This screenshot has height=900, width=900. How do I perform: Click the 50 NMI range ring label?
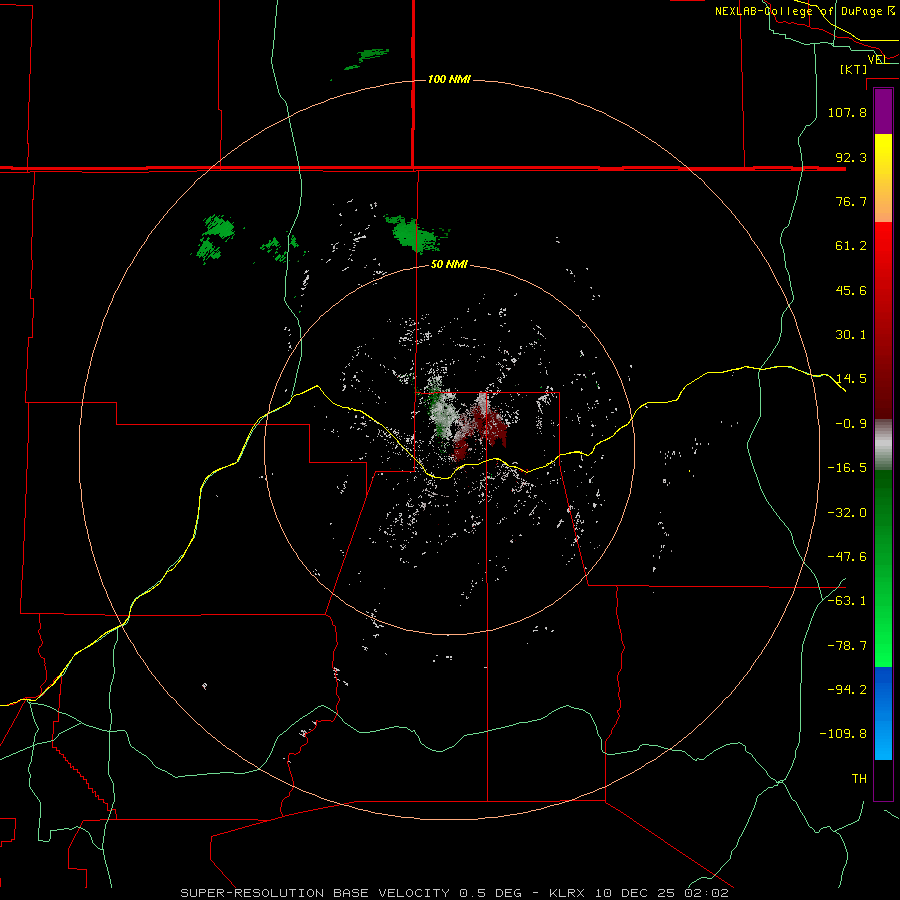coord(449,265)
